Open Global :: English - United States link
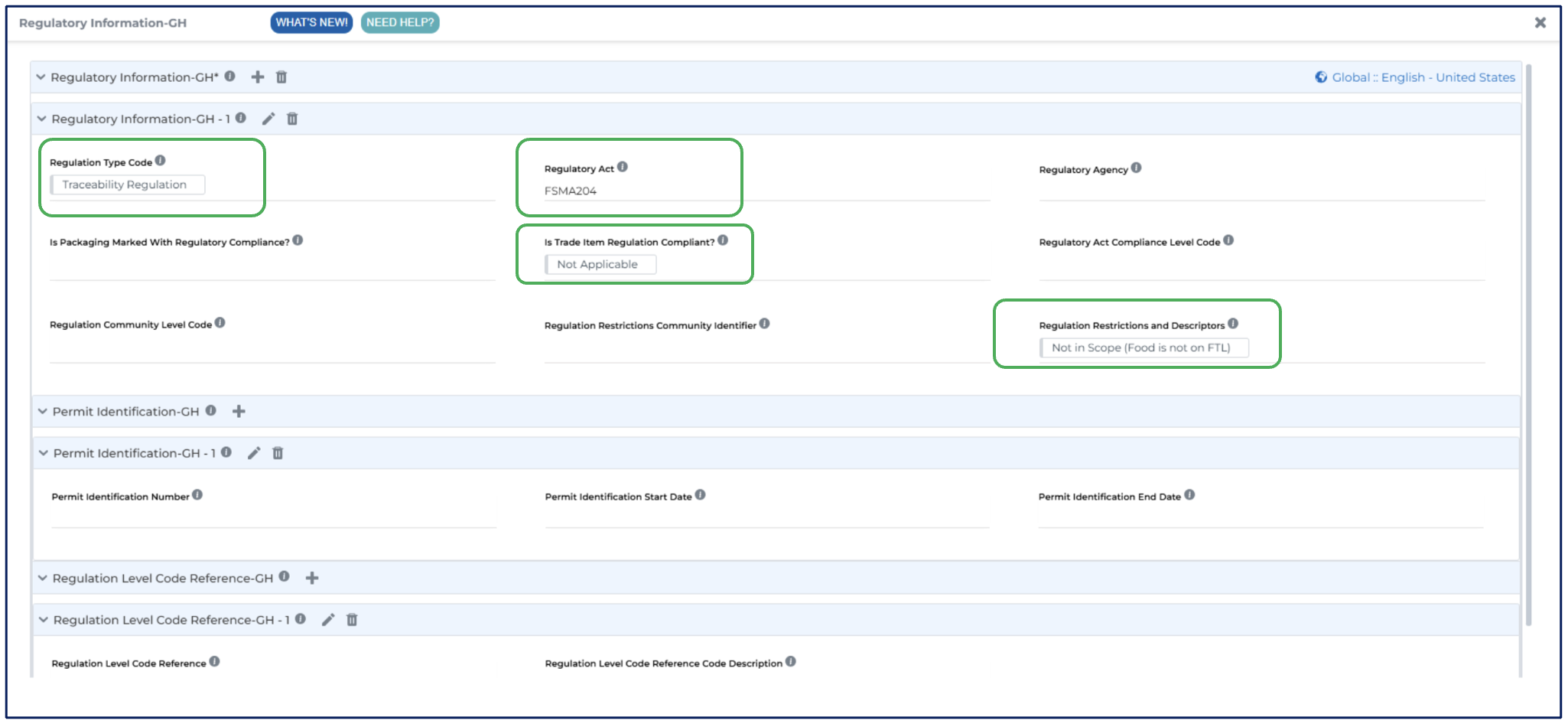The height and width of the screenshot is (724, 1568). coord(1423,77)
